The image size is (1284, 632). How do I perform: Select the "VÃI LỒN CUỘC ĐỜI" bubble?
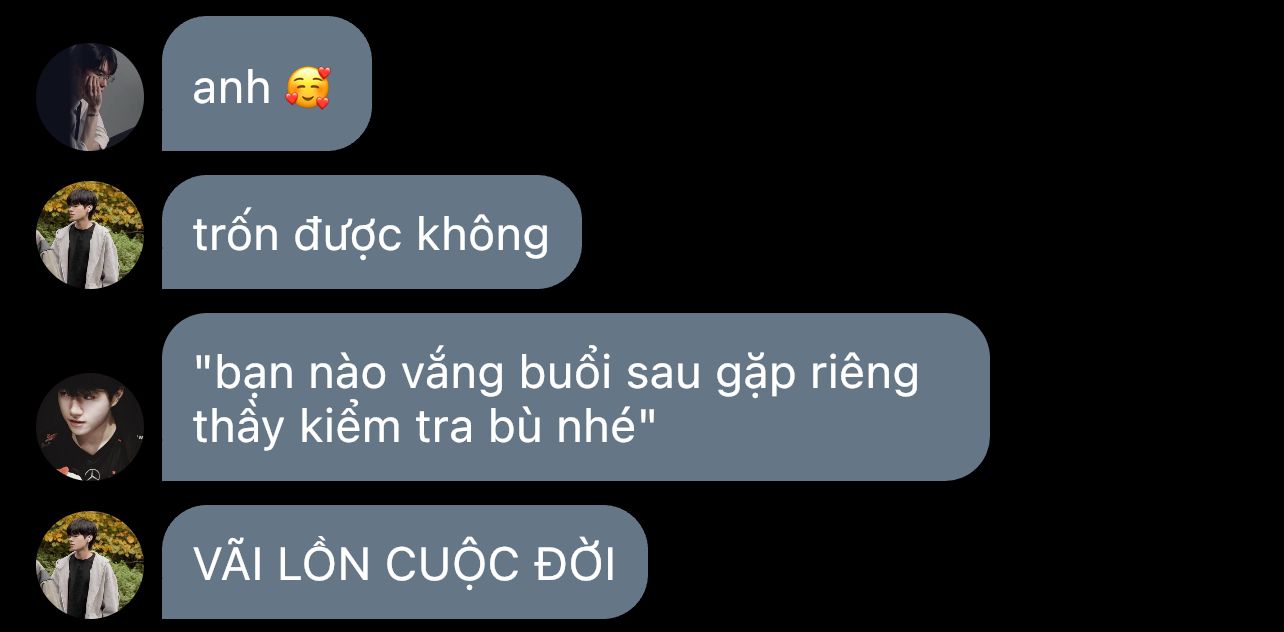pos(405,562)
